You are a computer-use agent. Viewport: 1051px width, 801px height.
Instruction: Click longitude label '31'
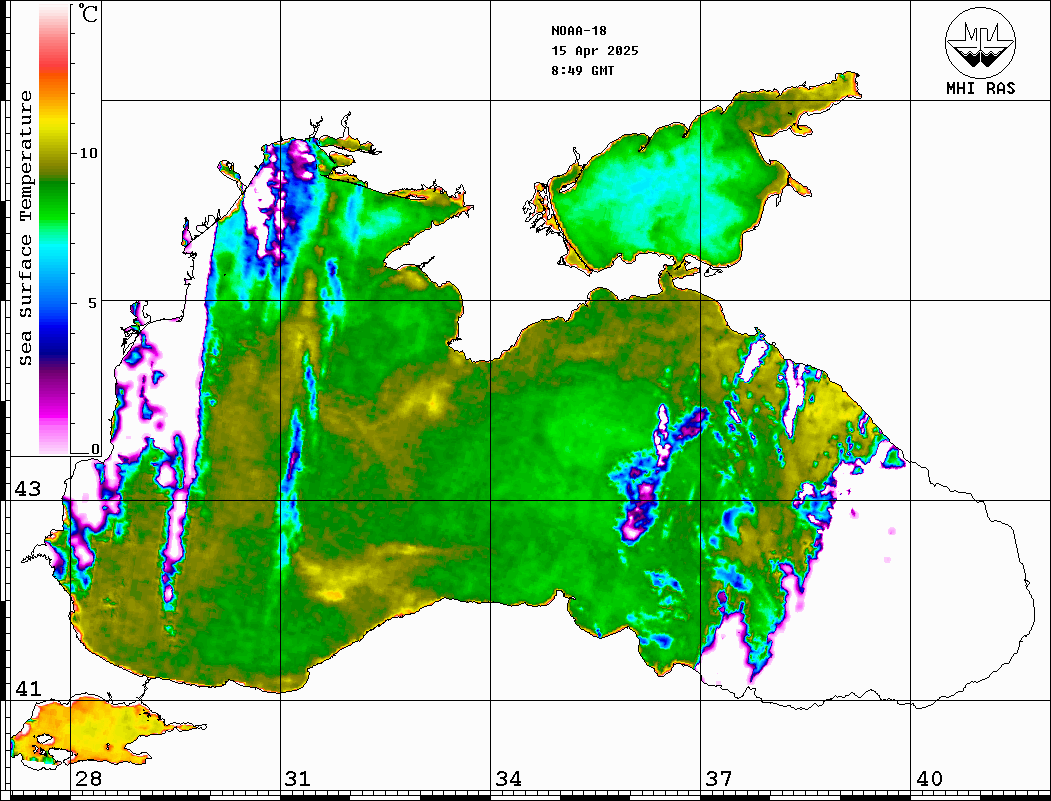tap(298, 779)
